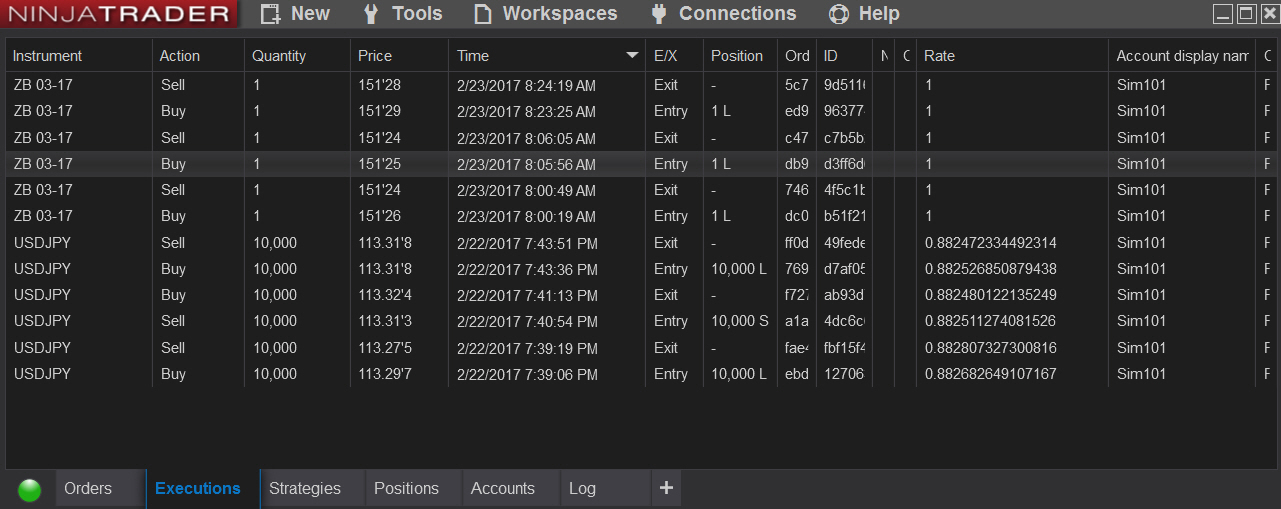Maximize the NinjaTrader window
Image resolution: width=1281 pixels, height=509 pixels.
pos(1246,13)
